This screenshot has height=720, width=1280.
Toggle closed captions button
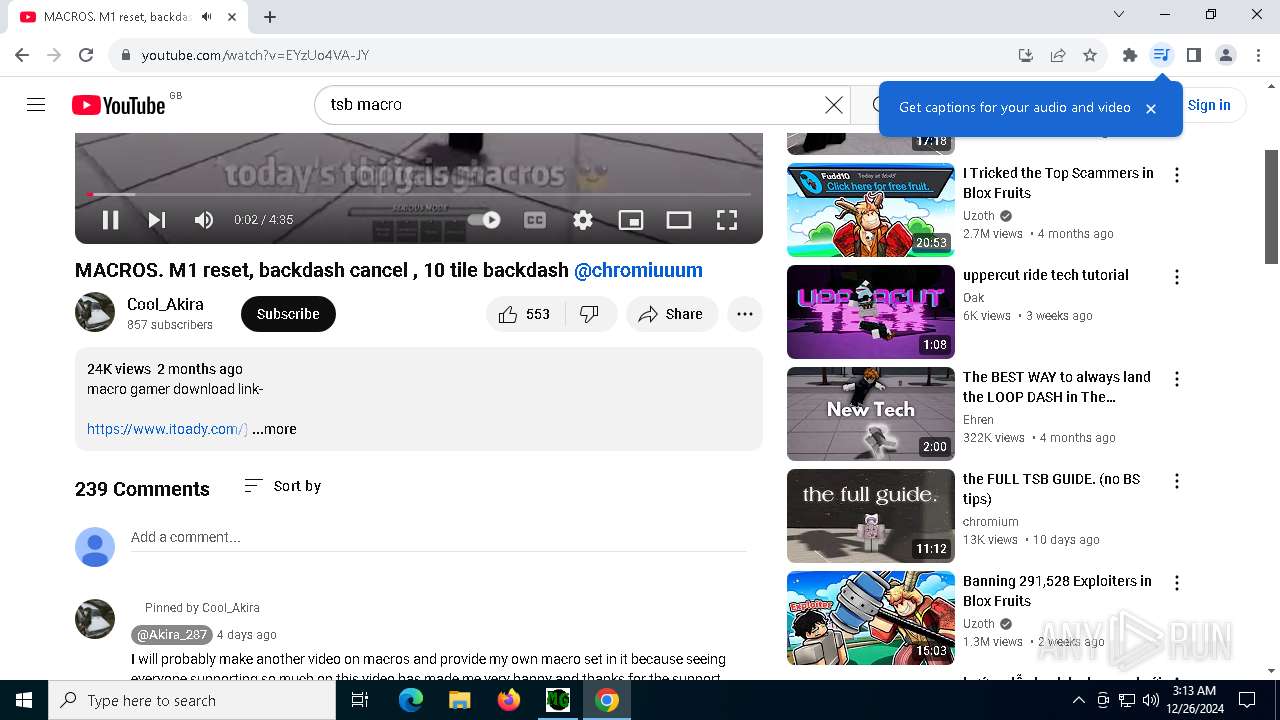point(535,220)
